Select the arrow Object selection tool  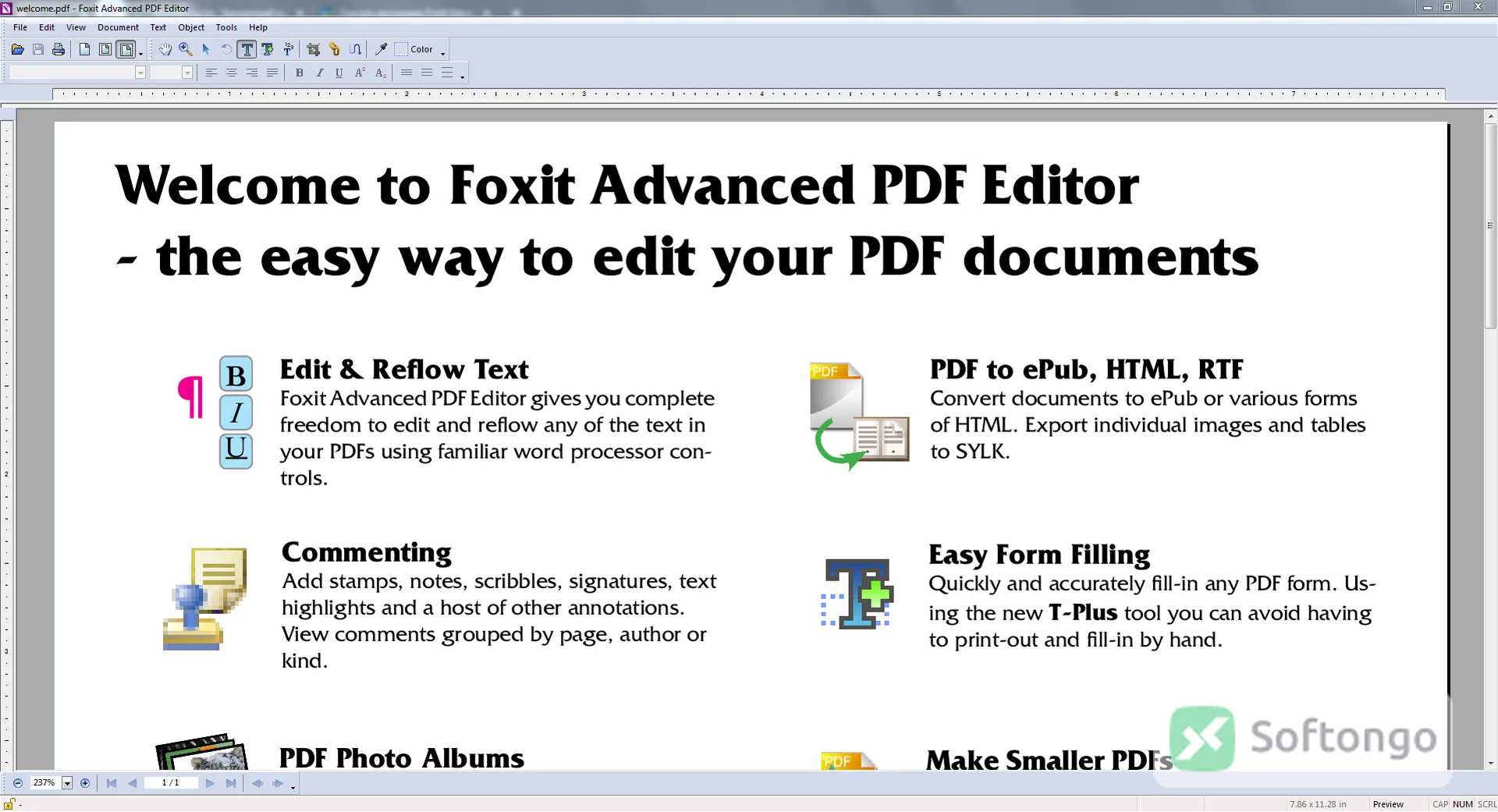click(206, 49)
